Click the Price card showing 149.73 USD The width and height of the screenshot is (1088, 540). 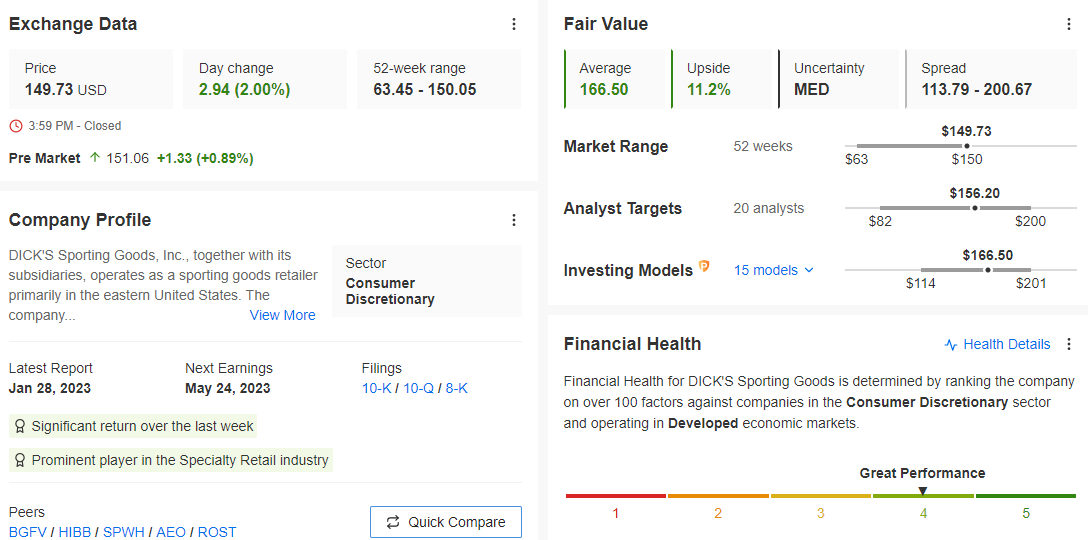point(91,79)
